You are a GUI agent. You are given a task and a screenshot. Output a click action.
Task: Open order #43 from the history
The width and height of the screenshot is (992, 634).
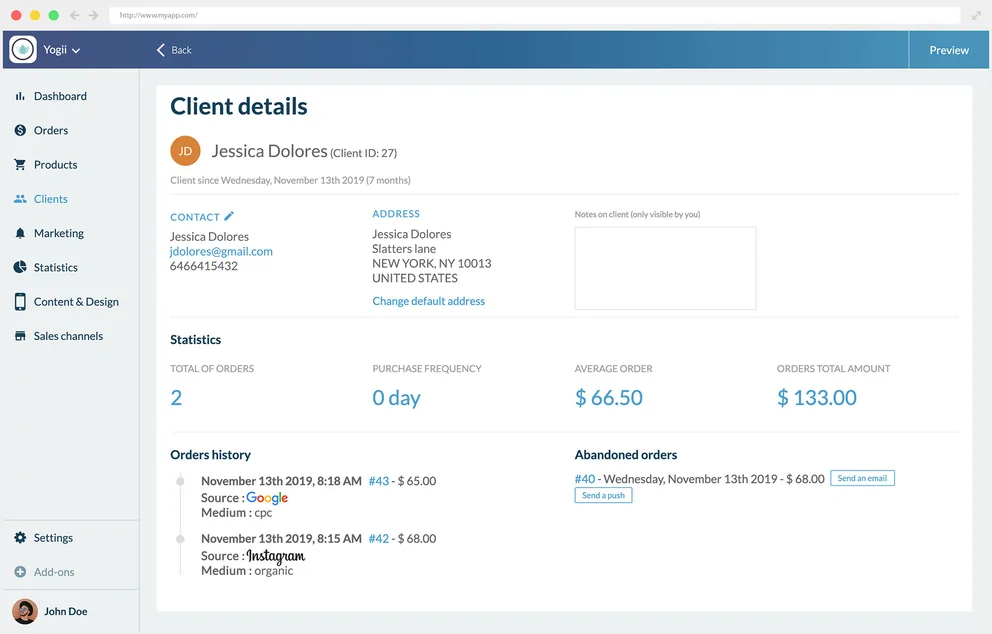click(x=377, y=480)
